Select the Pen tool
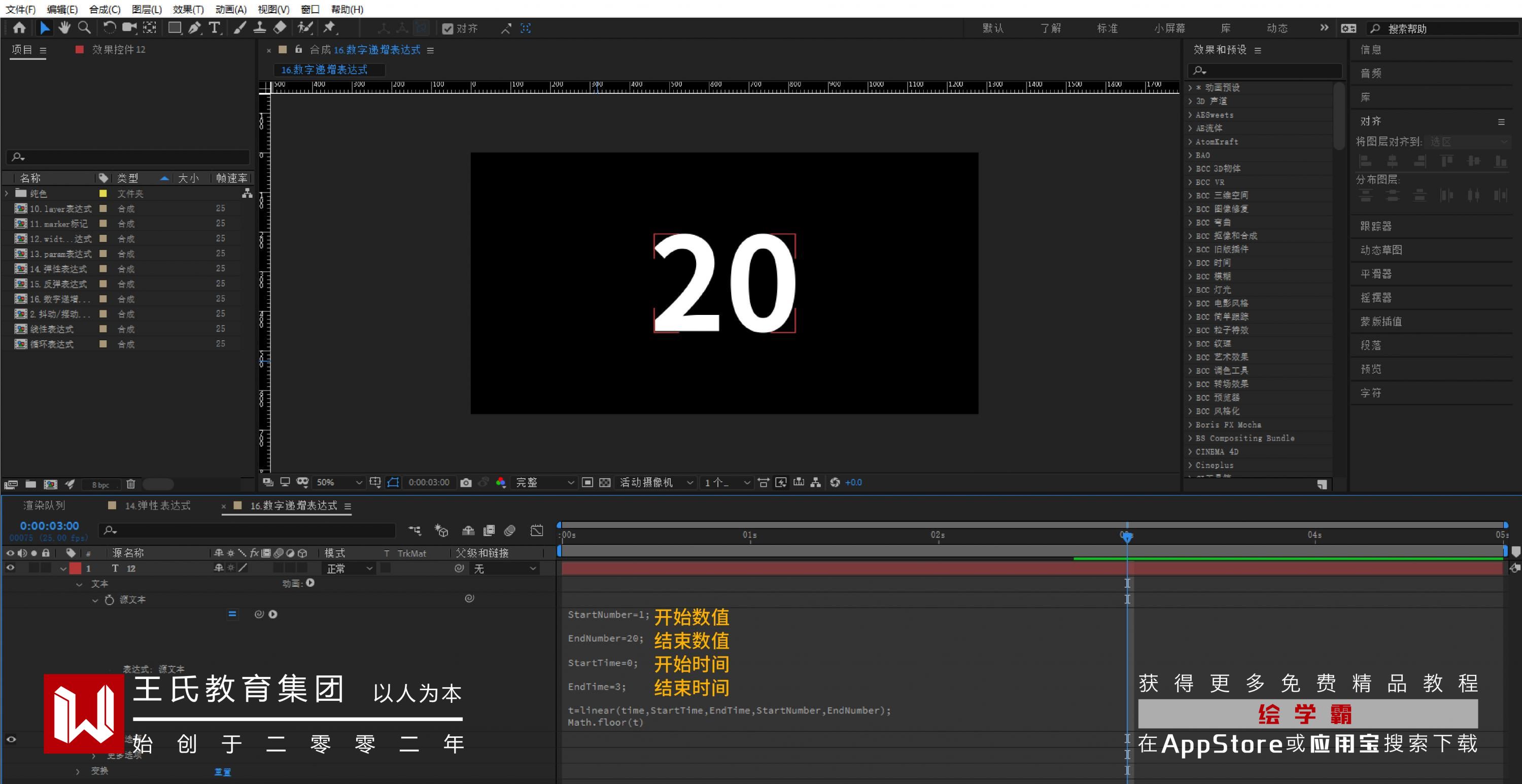This screenshot has height=784, width=1522. (x=194, y=28)
